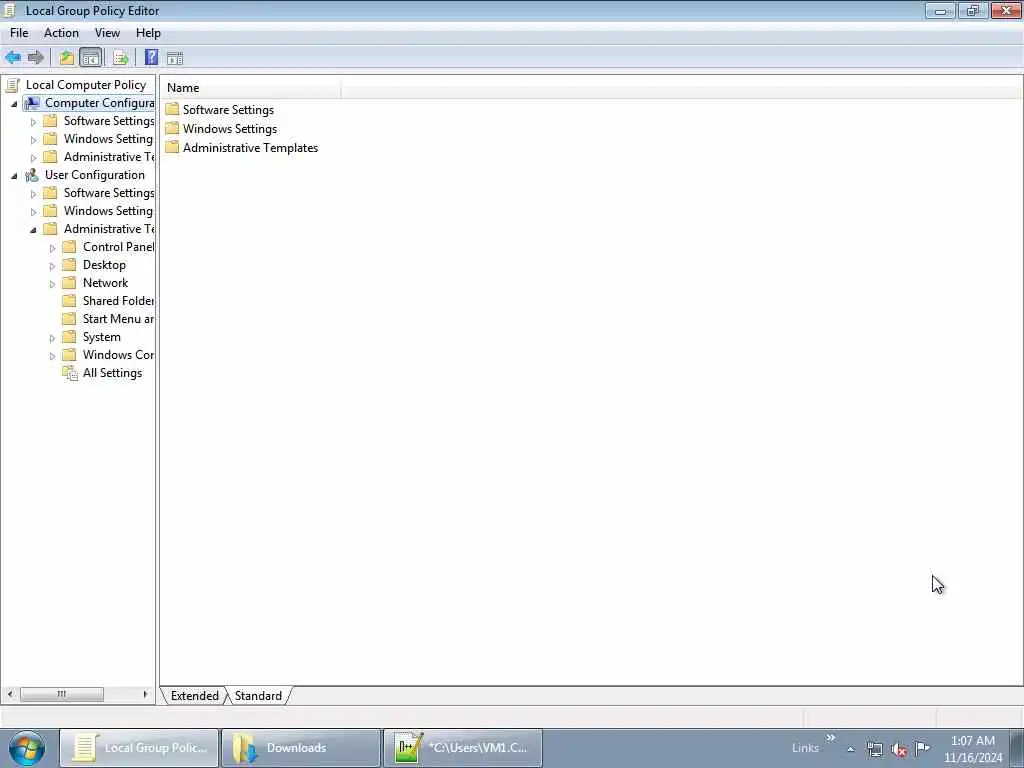Expand Links toolbar chevron on taskbar
The image size is (1024, 768).
point(831,738)
